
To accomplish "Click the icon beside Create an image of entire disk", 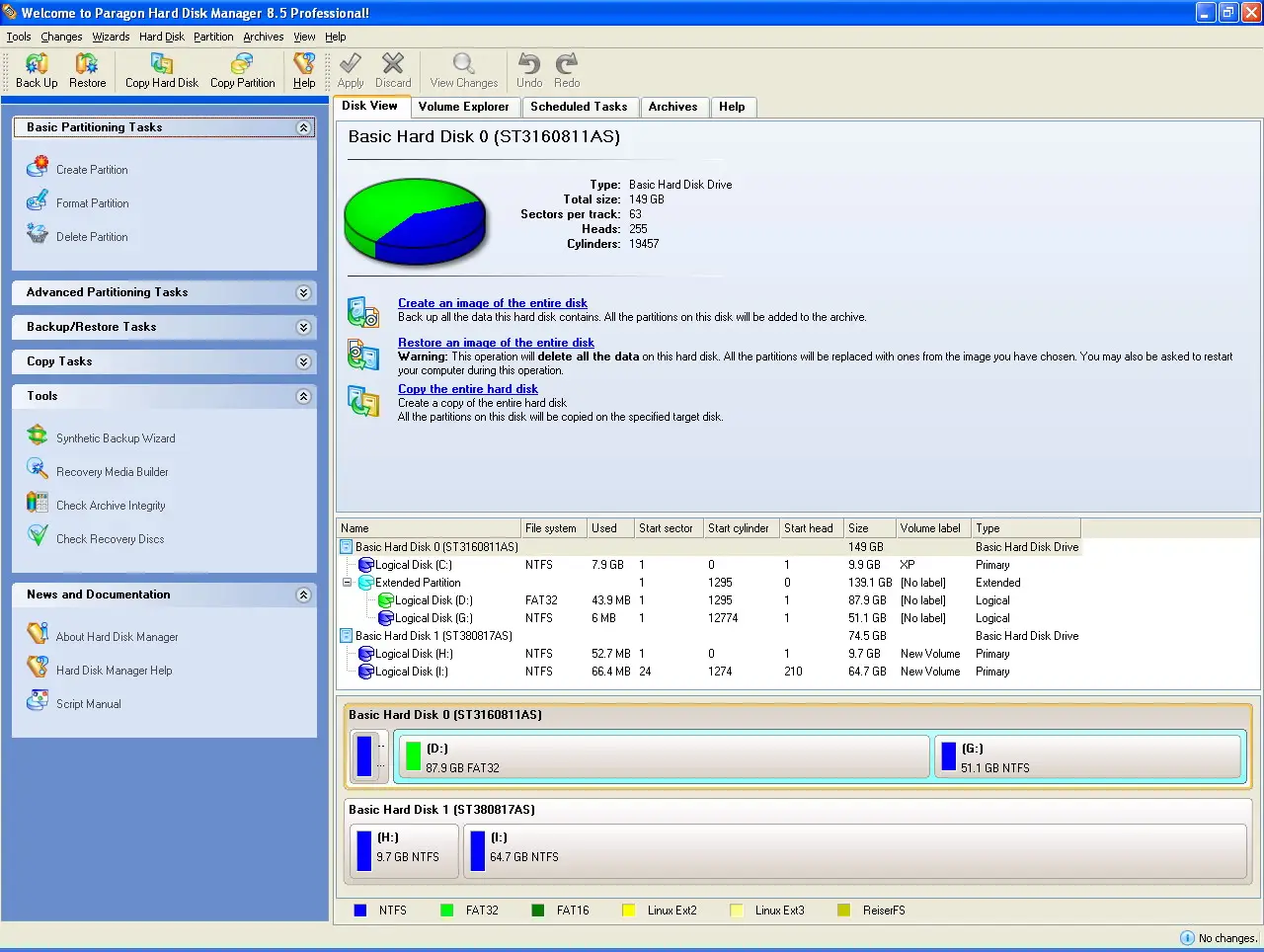I will tap(363, 312).
